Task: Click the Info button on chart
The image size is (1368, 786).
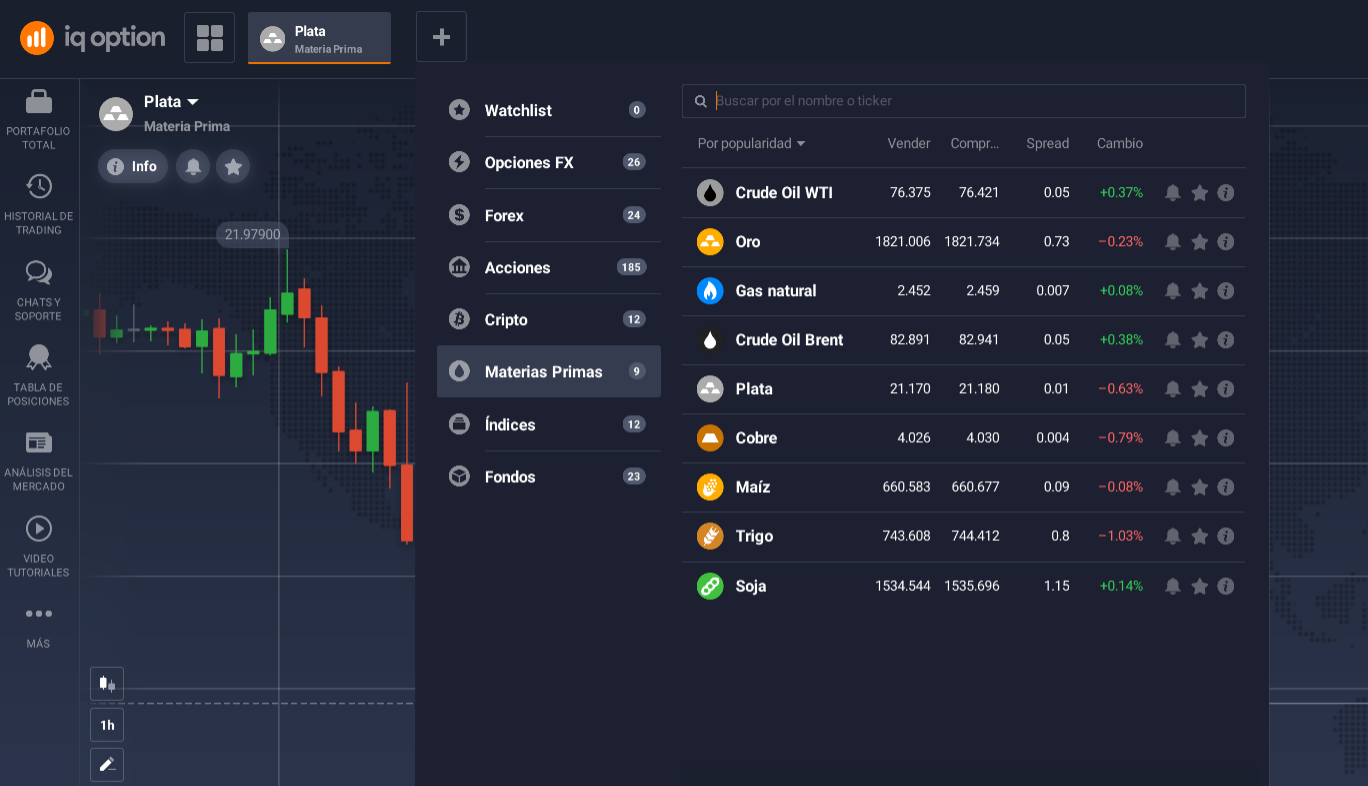Action: coord(134,166)
